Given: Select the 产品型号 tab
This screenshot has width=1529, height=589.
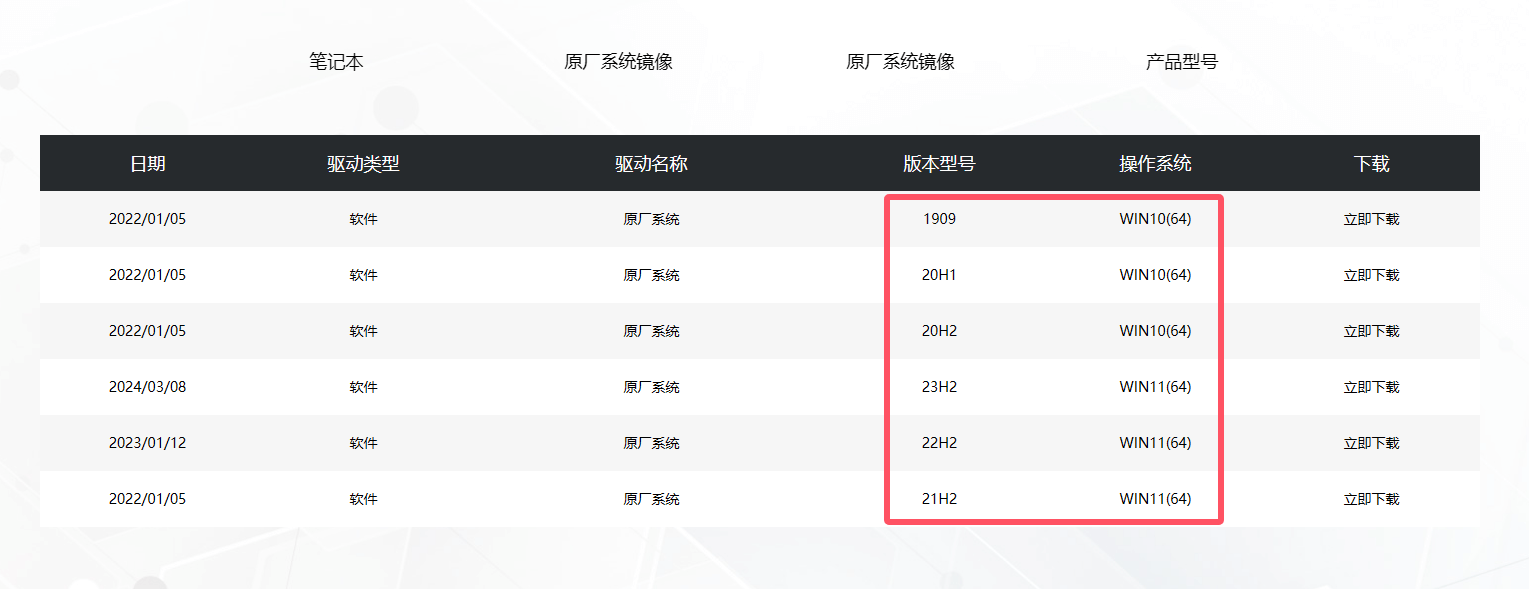Looking at the screenshot, I should [1182, 61].
